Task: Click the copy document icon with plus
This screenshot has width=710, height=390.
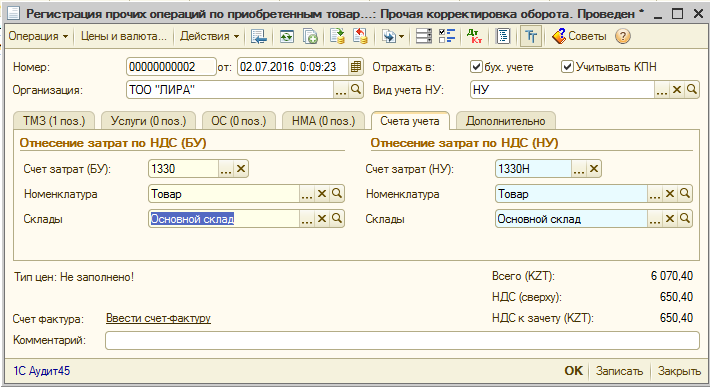Action: point(310,36)
